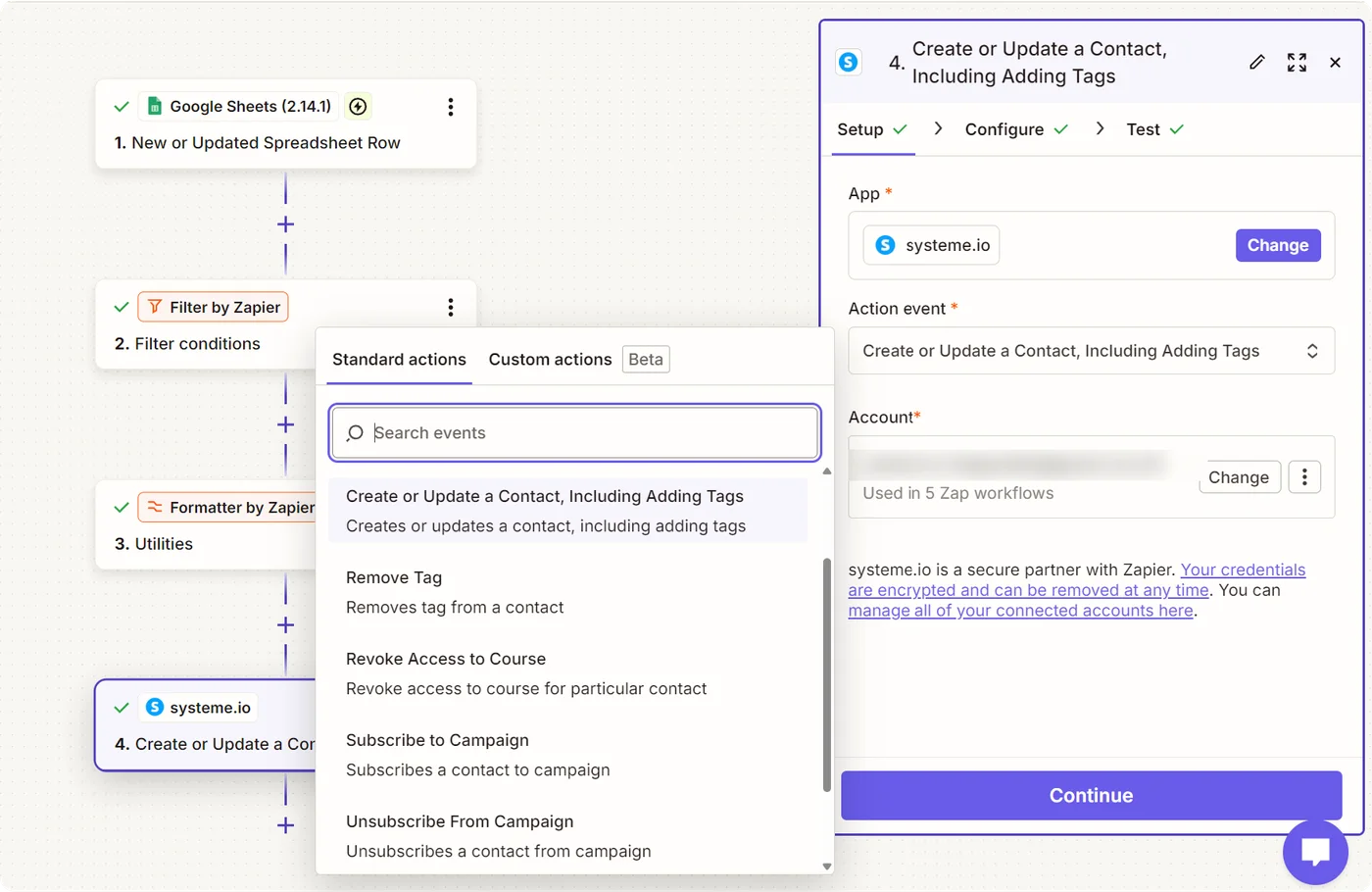Viewport: 1372px width, 892px height.
Task: Open 'manage all of your connected accounts here' link
Action: point(1020,611)
